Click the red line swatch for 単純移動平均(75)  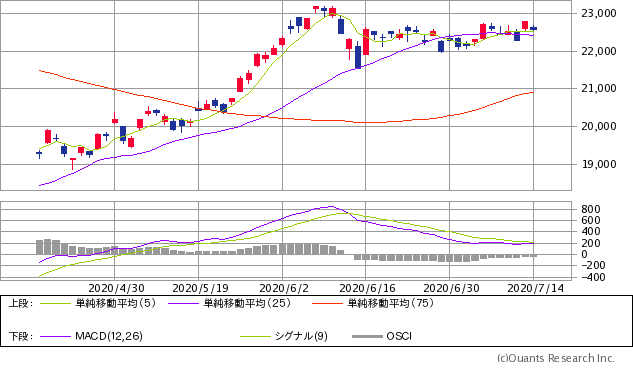tap(327, 304)
